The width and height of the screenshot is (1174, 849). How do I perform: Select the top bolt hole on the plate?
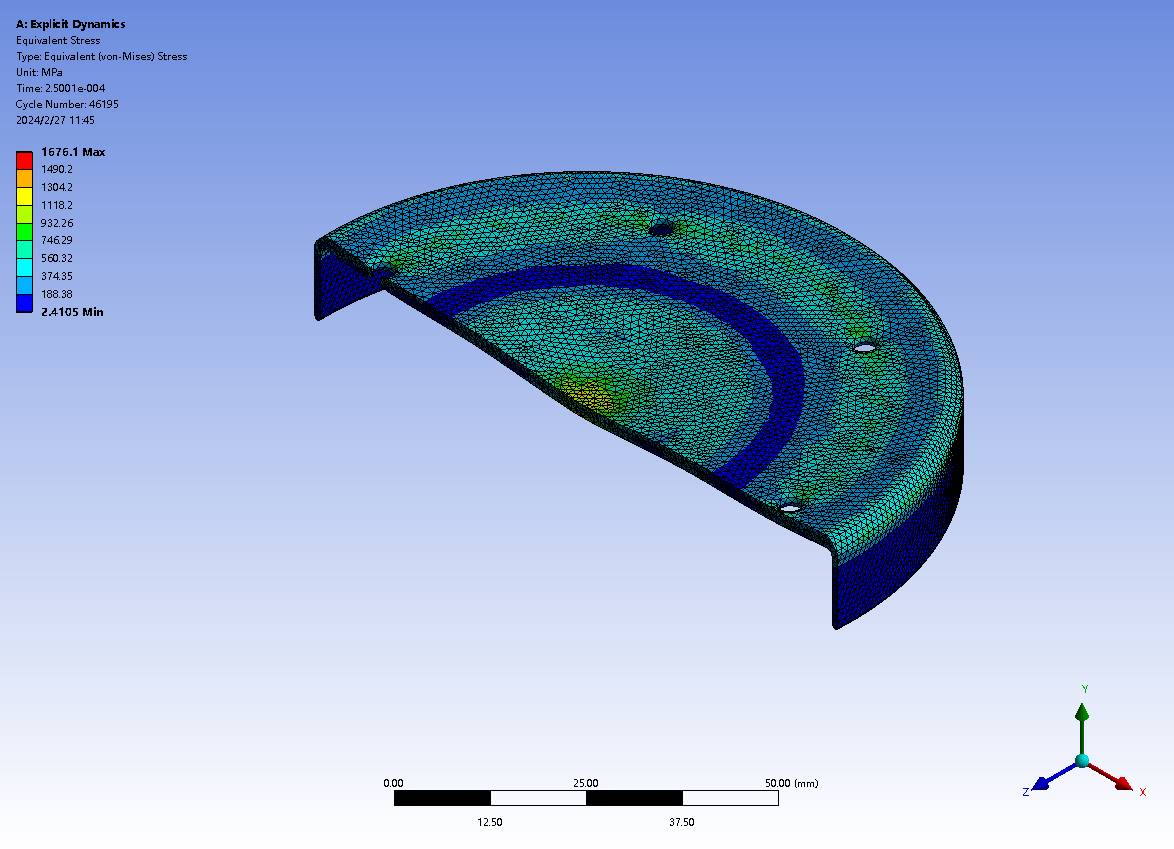tap(661, 229)
